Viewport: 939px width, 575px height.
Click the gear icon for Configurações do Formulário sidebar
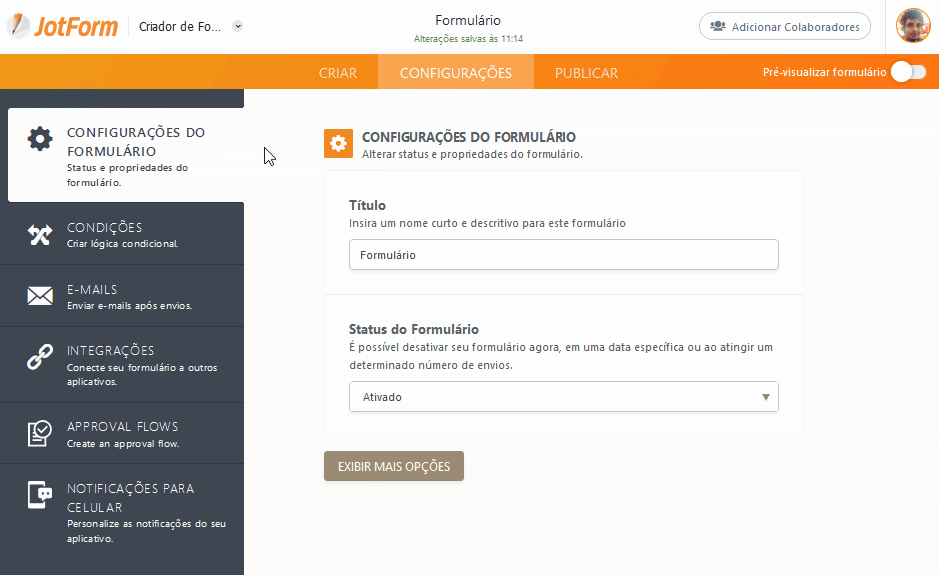point(40,138)
